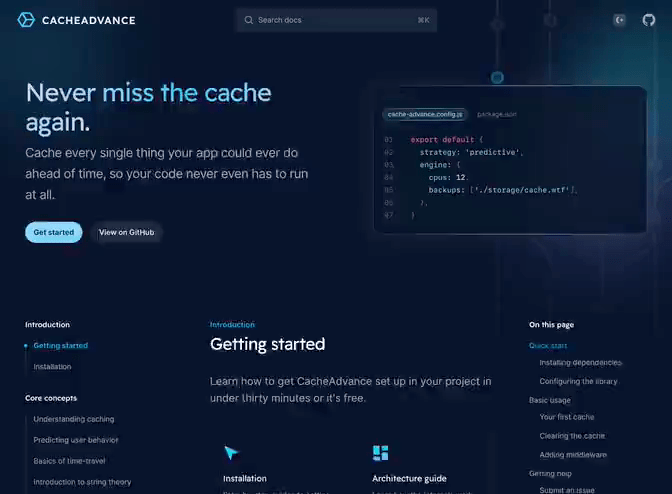Click the Get started button
Viewport: 672px width, 494px height.
54,232
